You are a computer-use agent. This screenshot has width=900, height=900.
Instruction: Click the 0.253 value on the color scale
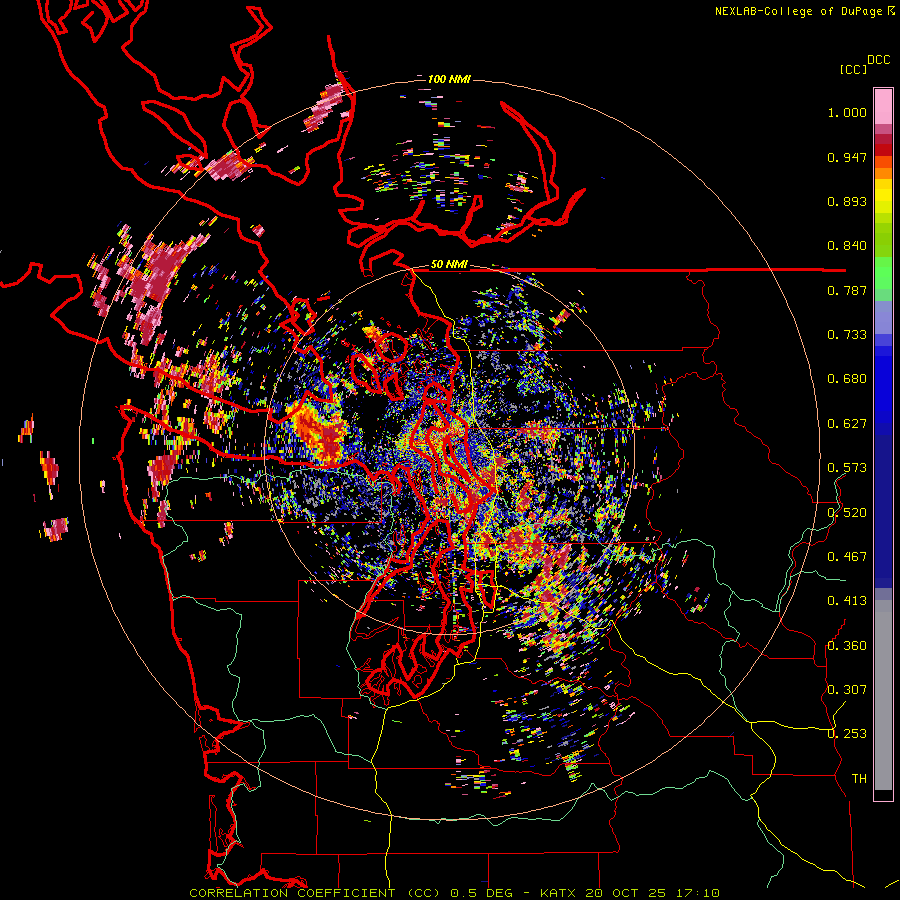click(x=847, y=734)
